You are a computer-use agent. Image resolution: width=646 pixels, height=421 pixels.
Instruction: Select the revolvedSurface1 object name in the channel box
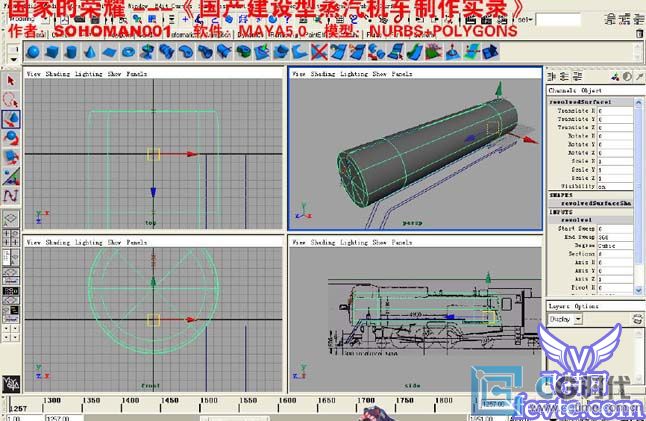pyautogui.click(x=580, y=102)
